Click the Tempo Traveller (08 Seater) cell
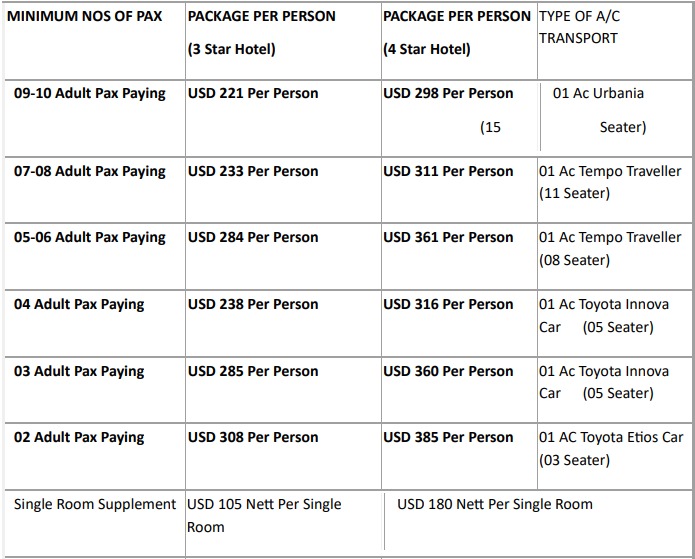 (610, 248)
